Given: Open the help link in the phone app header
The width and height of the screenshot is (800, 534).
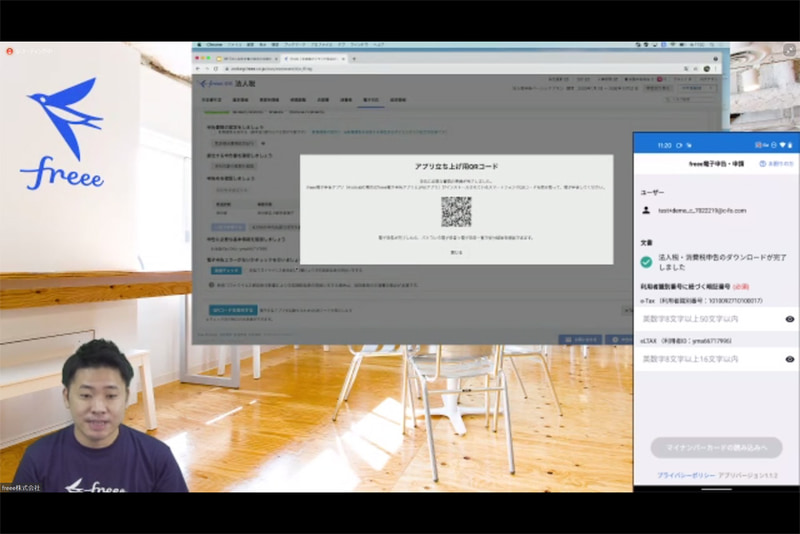Looking at the screenshot, I should click(x=777, y=164).
